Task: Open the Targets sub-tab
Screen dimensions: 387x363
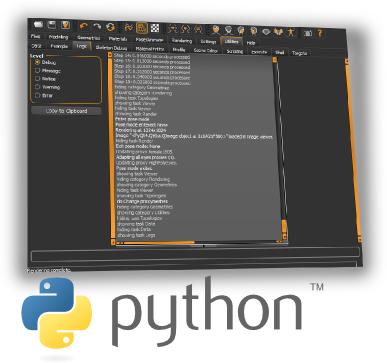Action: [x=299, y=53]
